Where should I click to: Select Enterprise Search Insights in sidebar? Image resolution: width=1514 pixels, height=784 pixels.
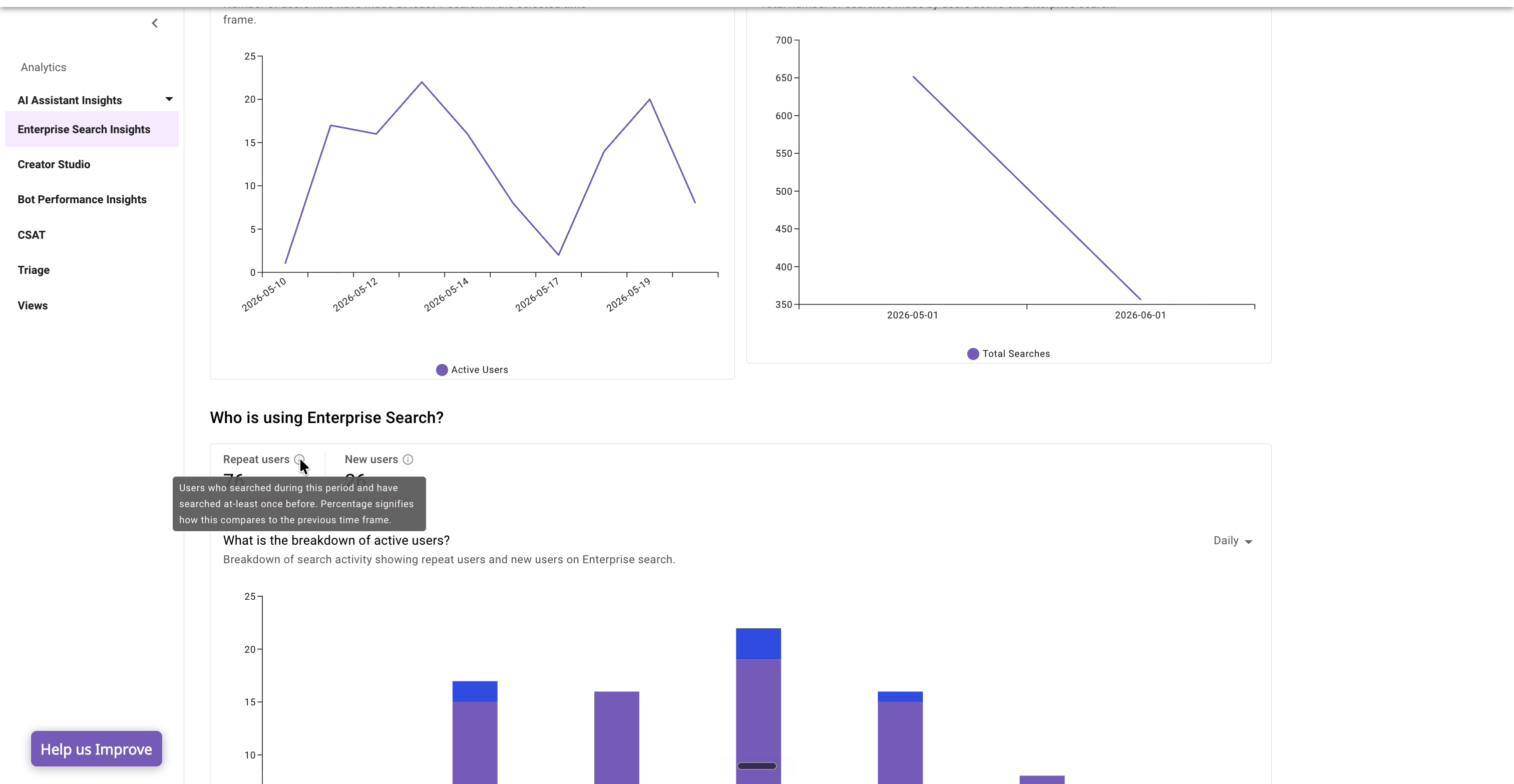[92, 129]
